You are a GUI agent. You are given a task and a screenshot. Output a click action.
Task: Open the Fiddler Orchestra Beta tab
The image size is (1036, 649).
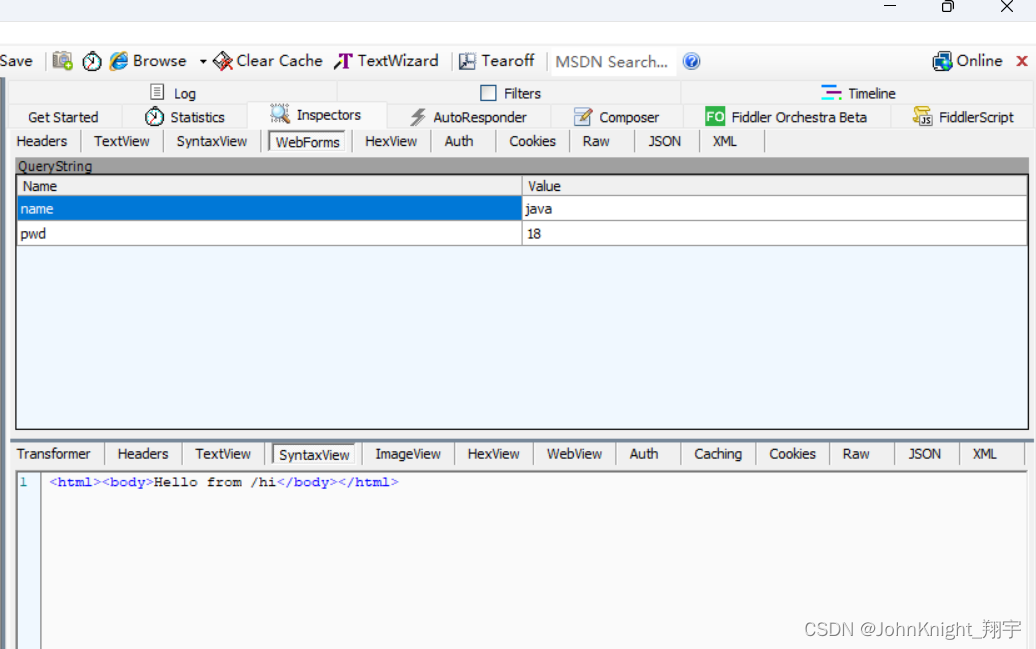(786, 117)
